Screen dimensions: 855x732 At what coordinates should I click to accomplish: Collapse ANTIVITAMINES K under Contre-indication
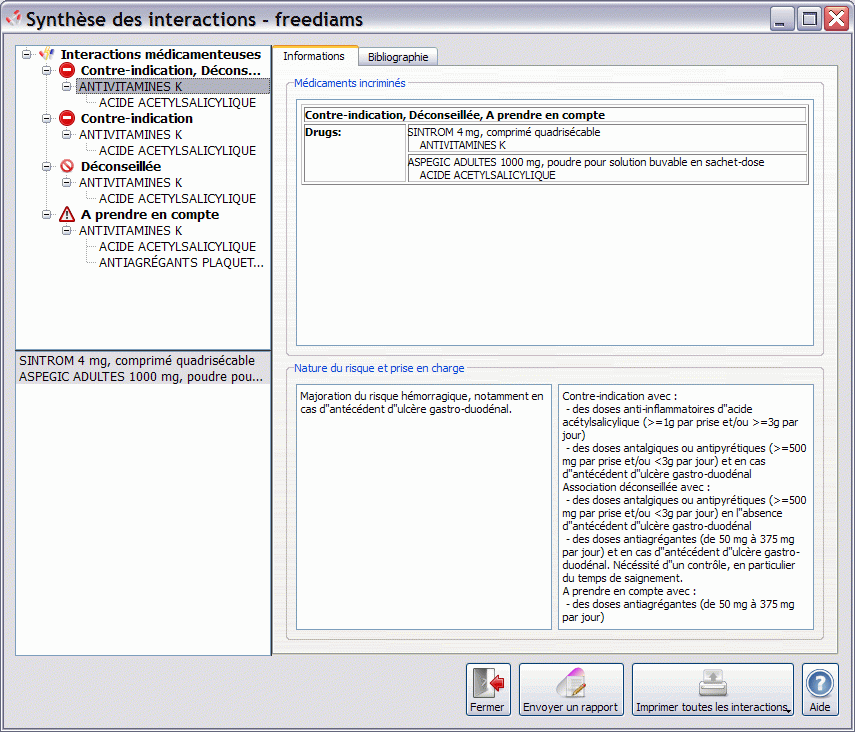coord(67,134)
